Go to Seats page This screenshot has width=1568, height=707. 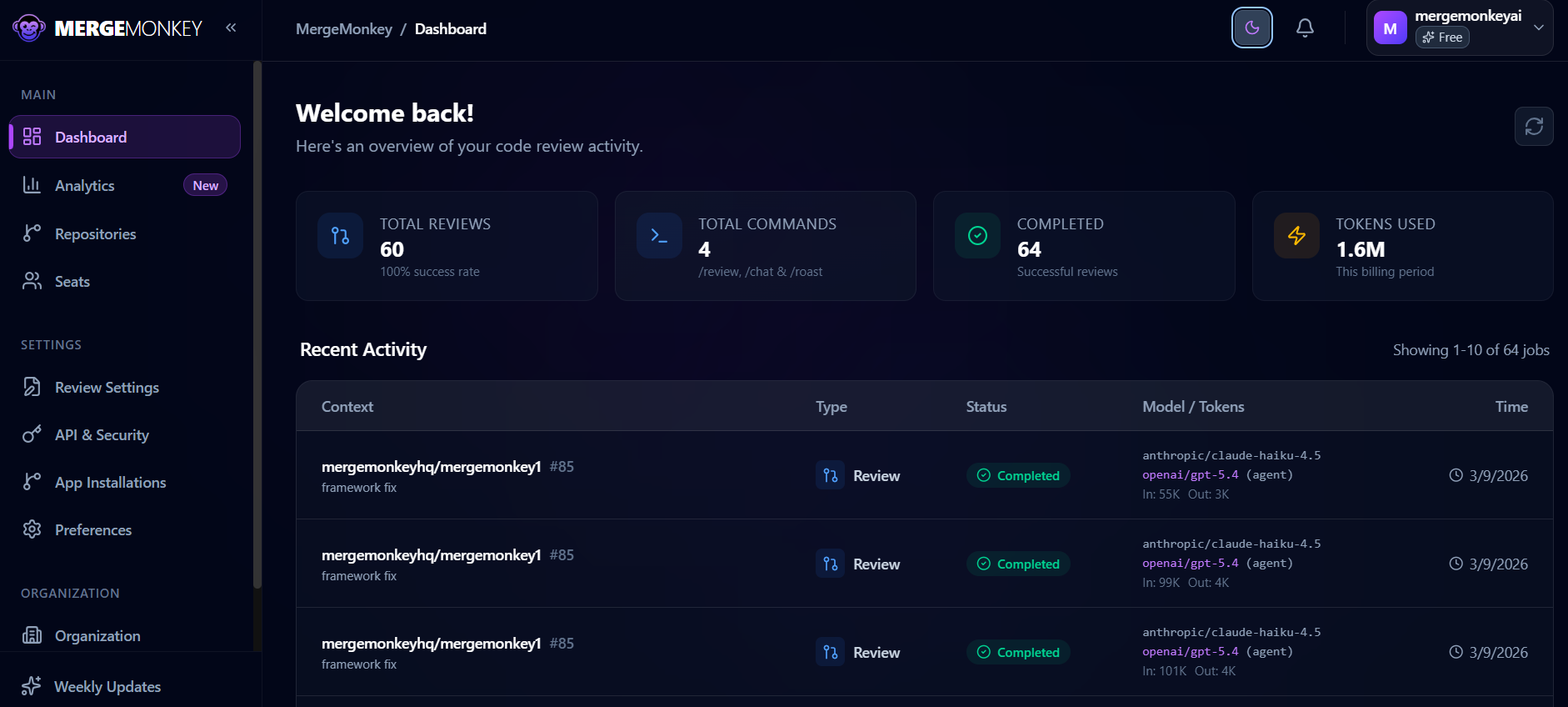tap(125, 282)
